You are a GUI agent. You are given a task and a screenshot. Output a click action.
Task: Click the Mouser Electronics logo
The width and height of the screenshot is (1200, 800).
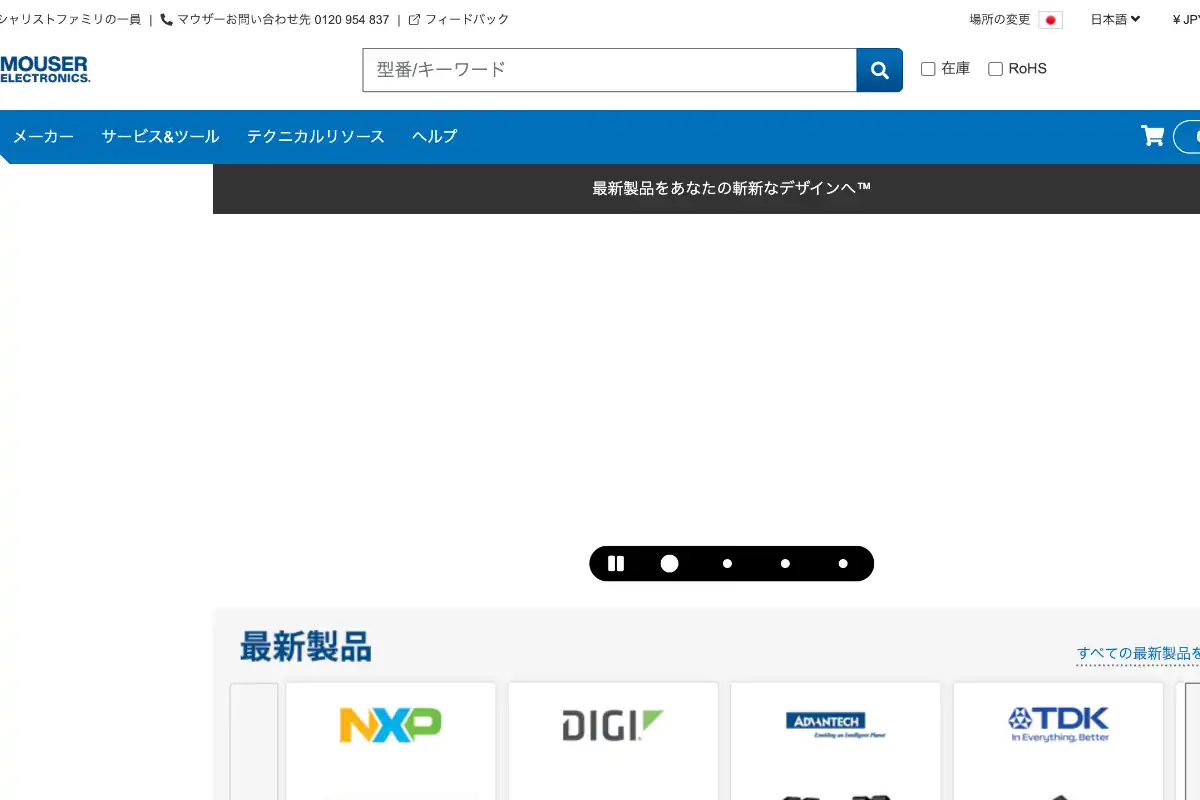pos(45,68)
